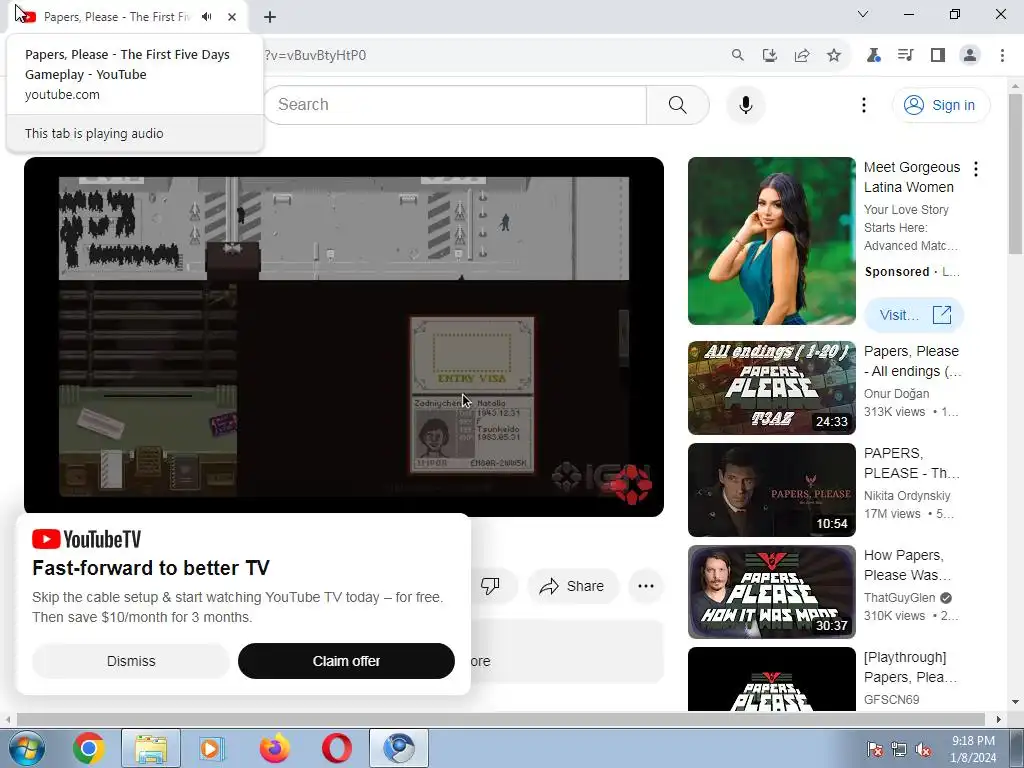Launch Firefox from the taskbar

click(274, 748)
